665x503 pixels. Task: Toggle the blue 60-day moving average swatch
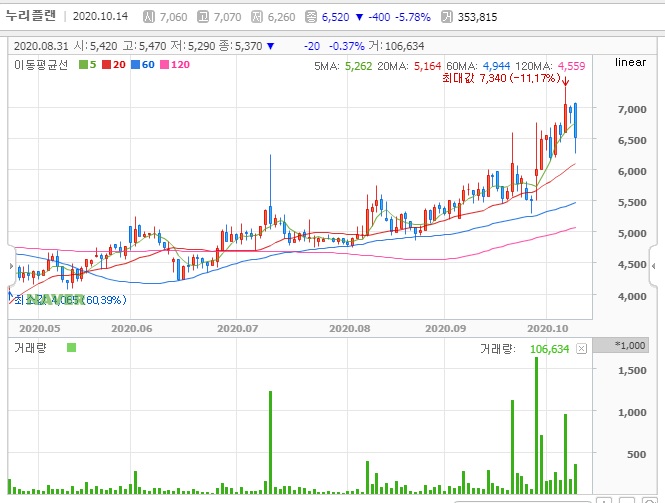tap(135, 64)
